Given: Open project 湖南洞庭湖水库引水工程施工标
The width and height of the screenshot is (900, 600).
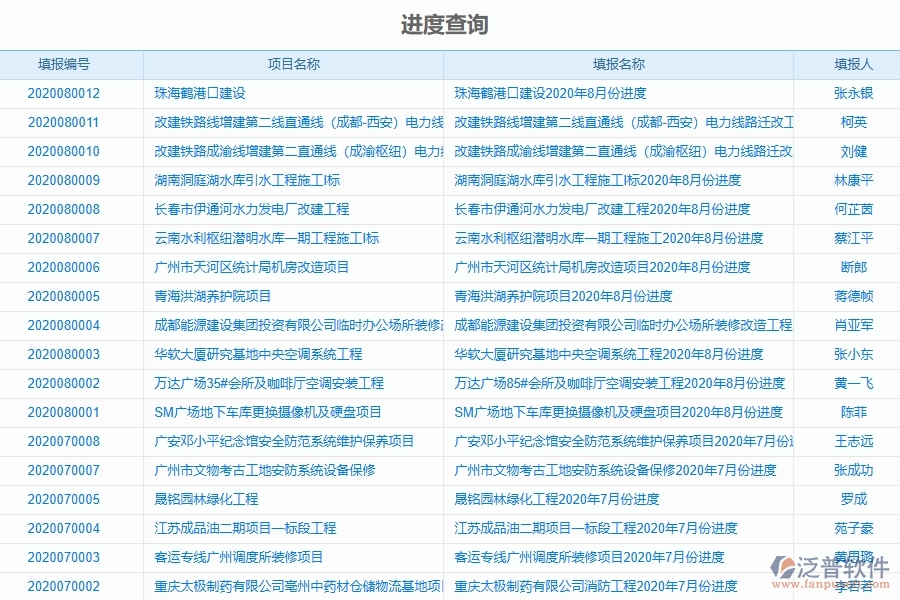Looking at the screenshot, I should click(240, 180).
